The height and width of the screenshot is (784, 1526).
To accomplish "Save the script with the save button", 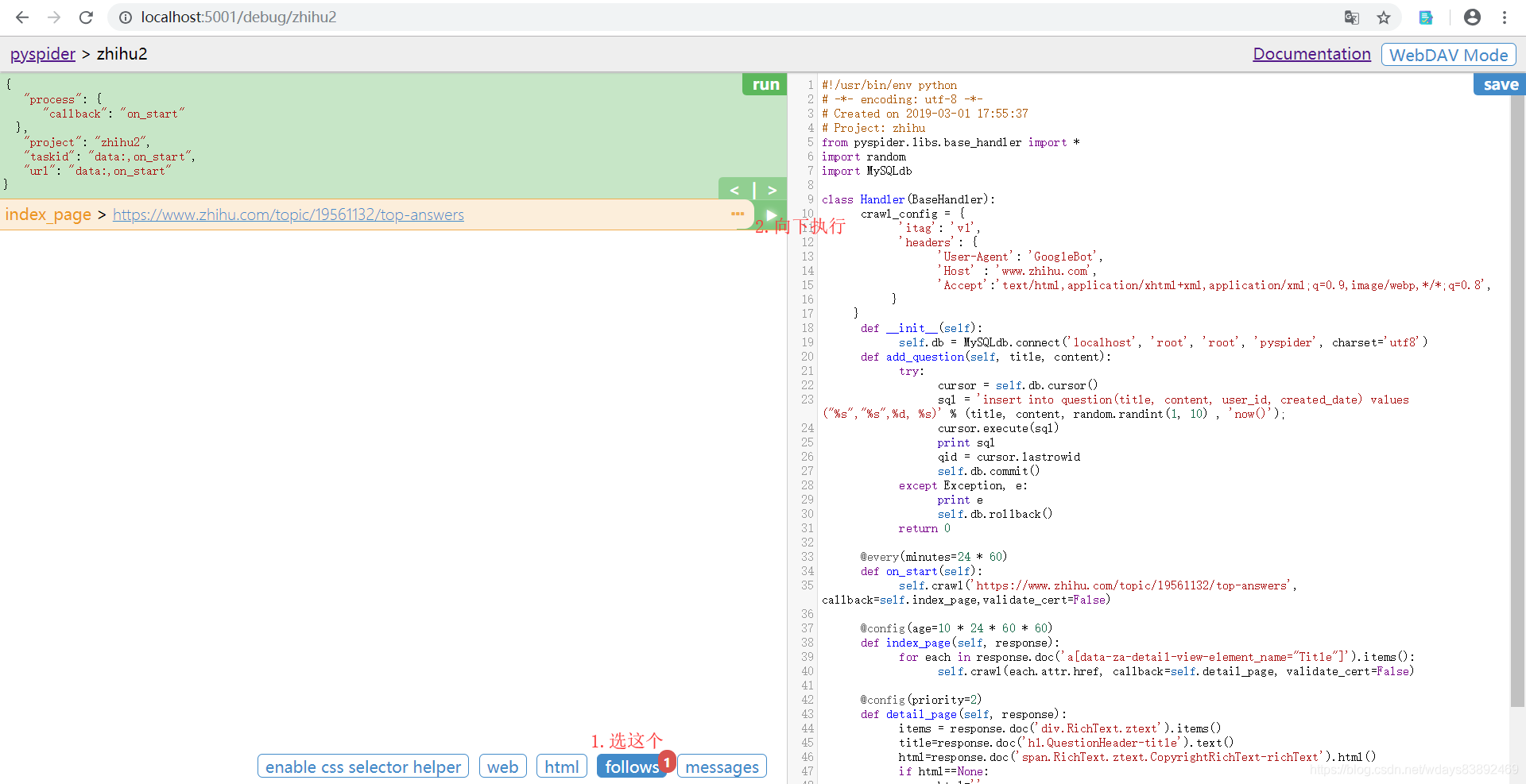I will coord(1501,84).
